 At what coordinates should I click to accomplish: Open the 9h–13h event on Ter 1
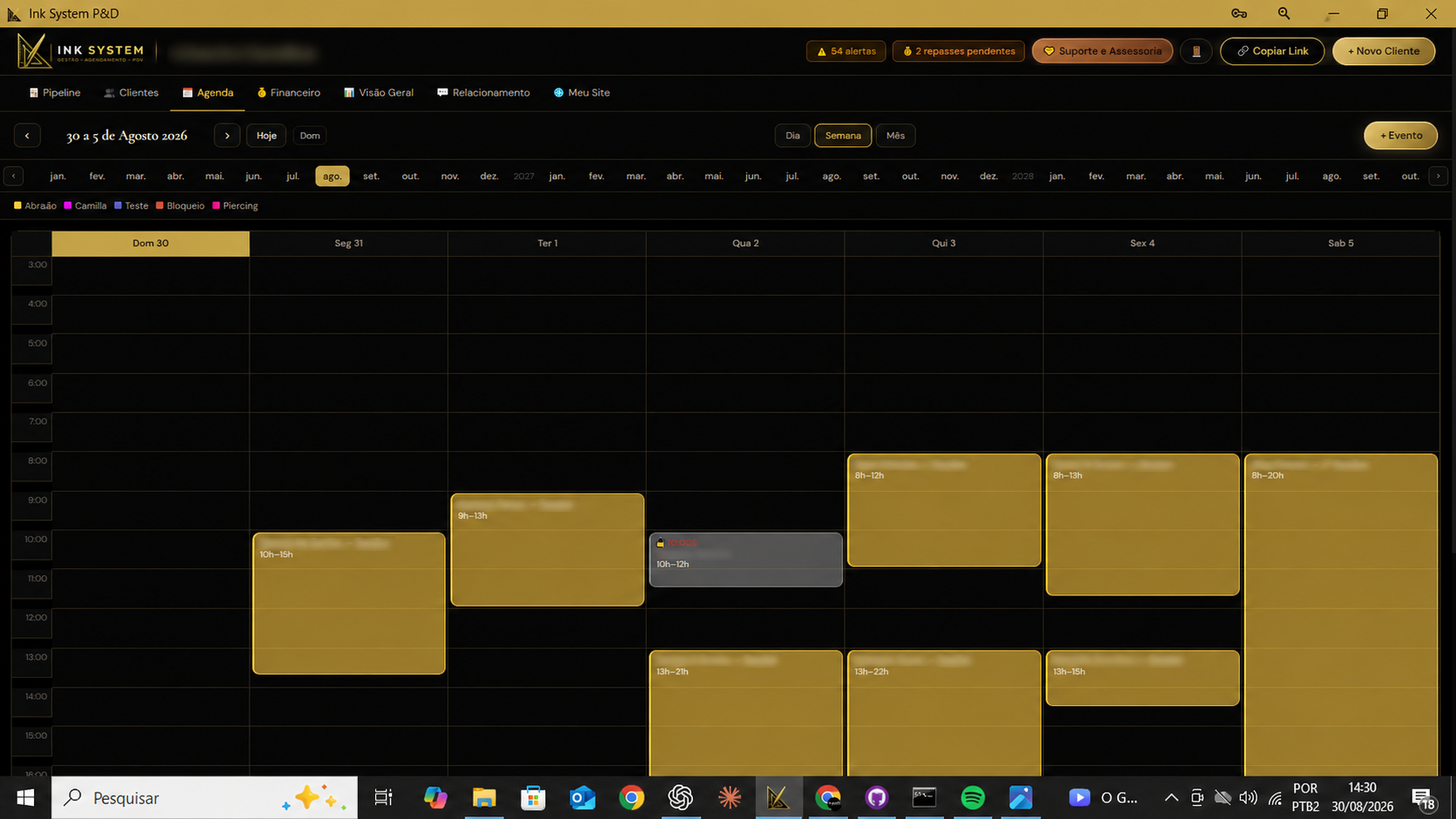pos(547,549)
